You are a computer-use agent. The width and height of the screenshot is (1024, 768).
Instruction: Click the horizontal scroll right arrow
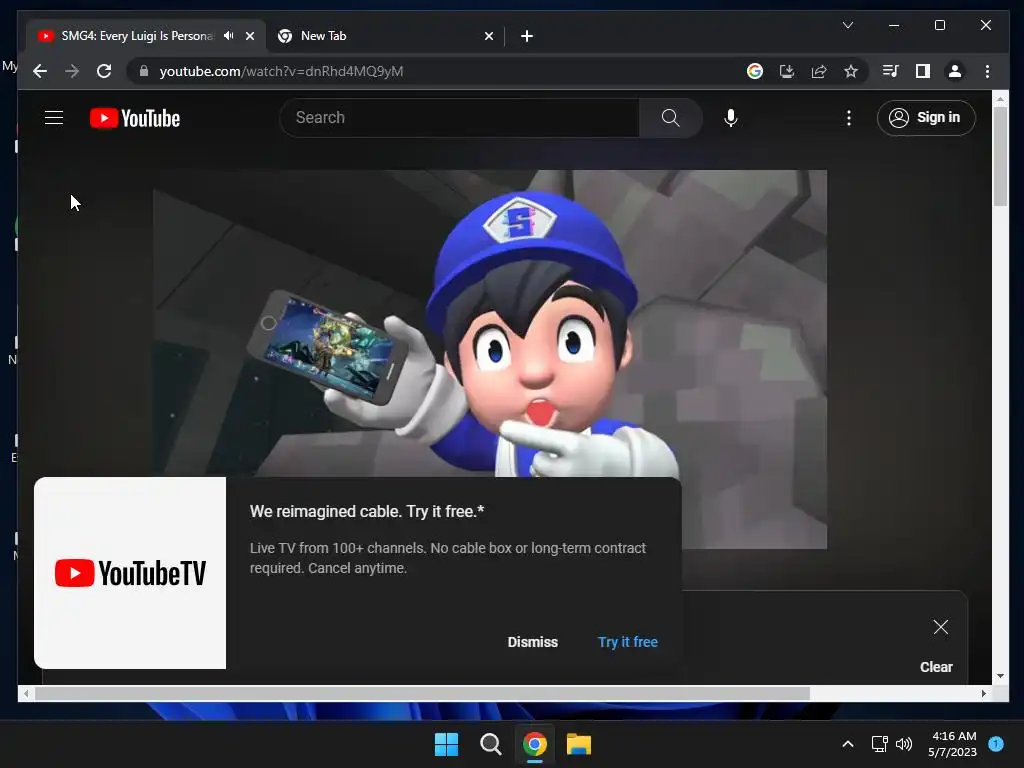tap(984, 694)
